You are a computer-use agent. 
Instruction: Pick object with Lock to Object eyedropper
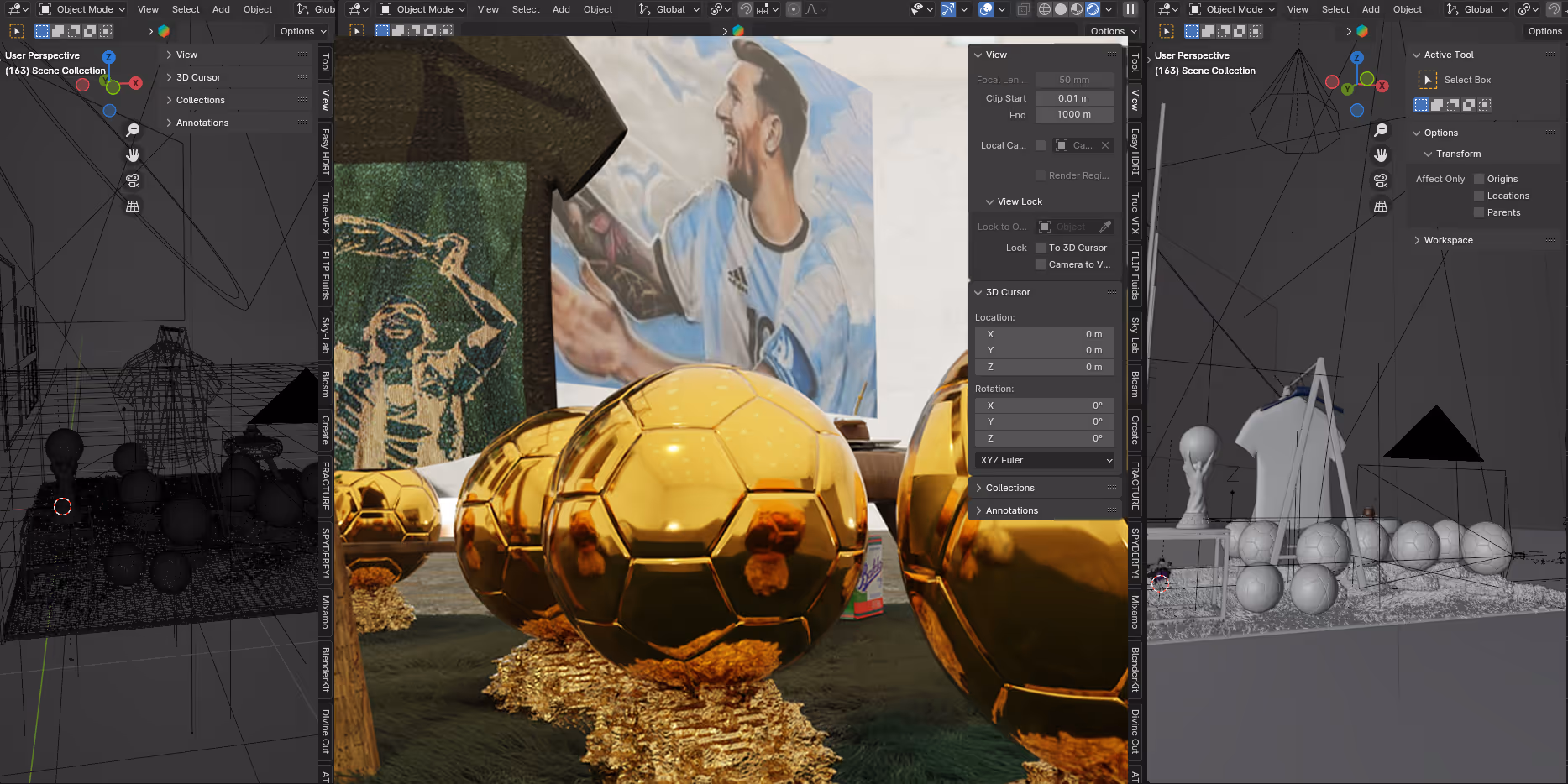pyautogui.click(x=1105, y=227)
